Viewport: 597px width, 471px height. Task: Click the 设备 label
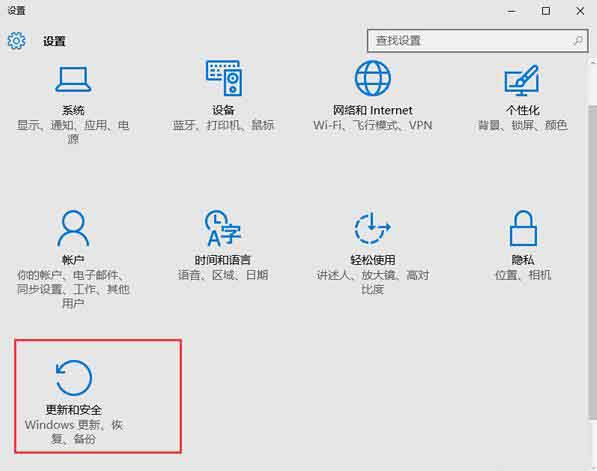click(x=223, y=110)
